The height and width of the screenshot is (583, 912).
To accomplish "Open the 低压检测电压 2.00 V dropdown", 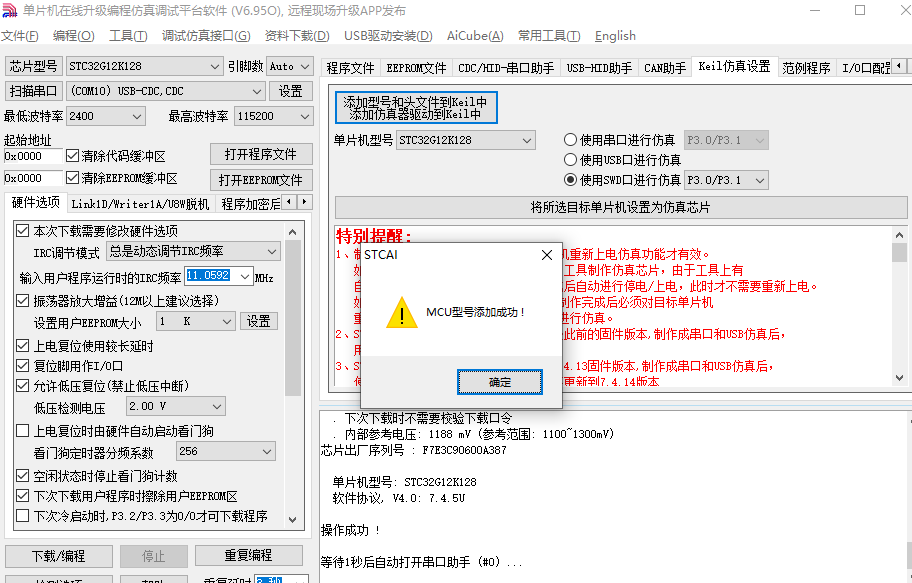I will [176, 406].
